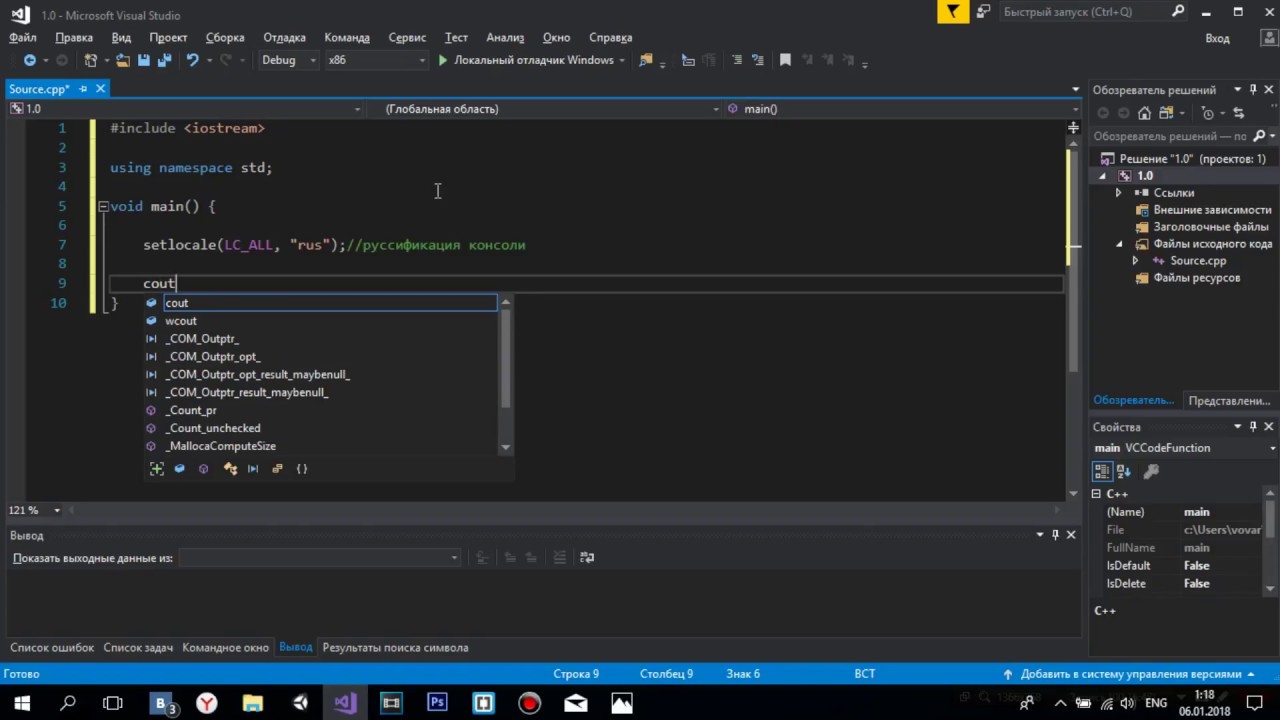Toggle the IntelliSense macros filter icon
This screenshot has width=1280, height=720.
tap(253, 468)
